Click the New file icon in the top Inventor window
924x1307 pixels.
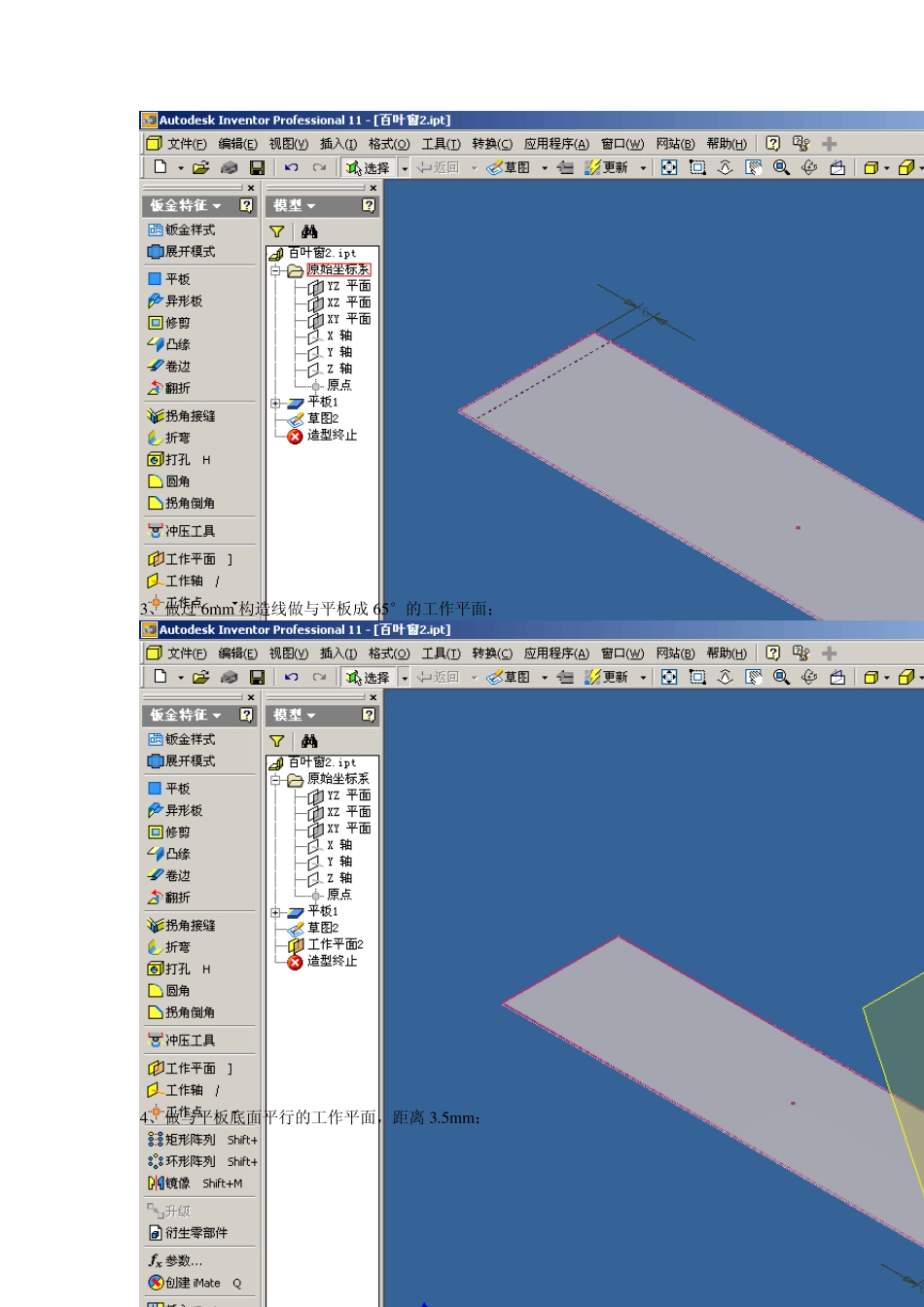coord(160,167)
